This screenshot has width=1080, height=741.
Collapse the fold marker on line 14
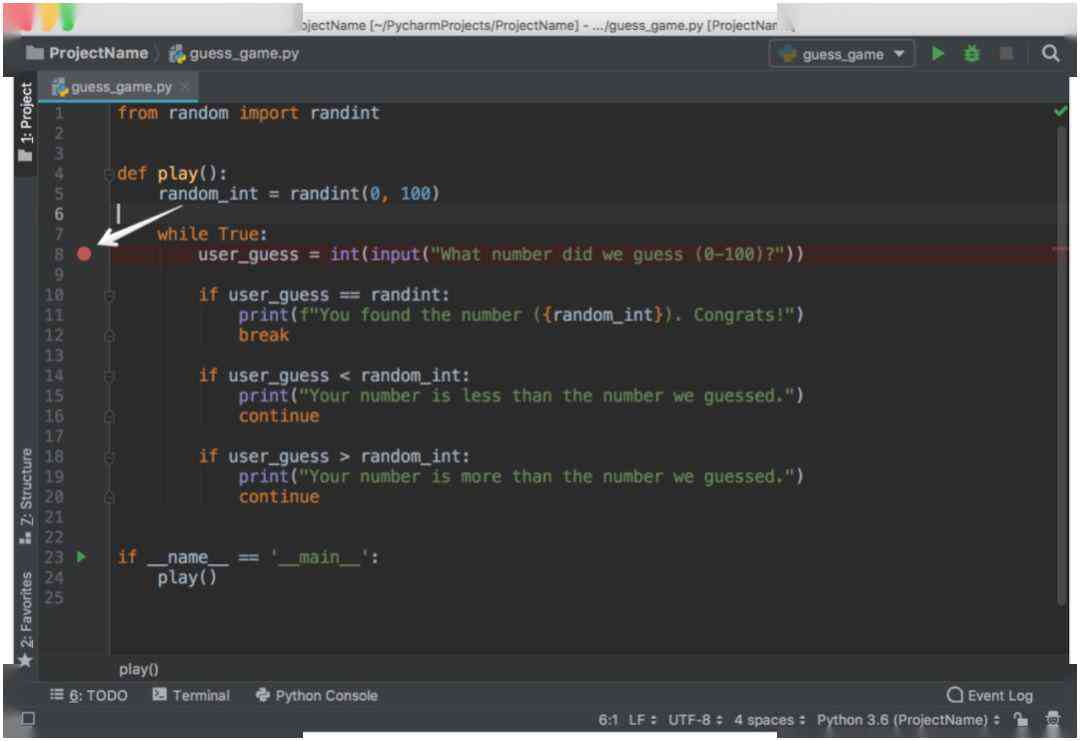click(x=108, y=376)
